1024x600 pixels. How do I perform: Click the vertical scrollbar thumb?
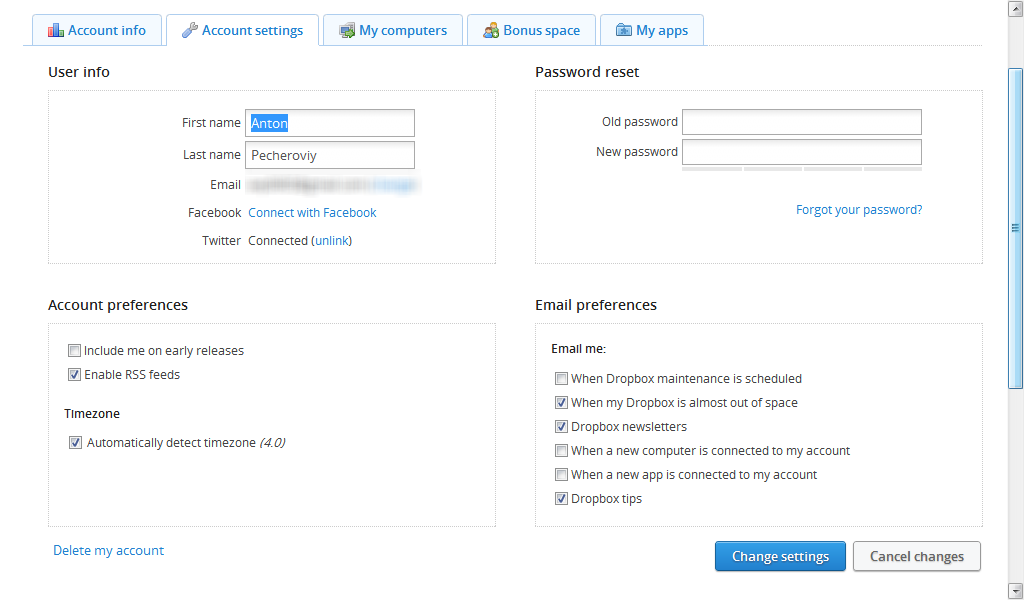pos(1016,229)
